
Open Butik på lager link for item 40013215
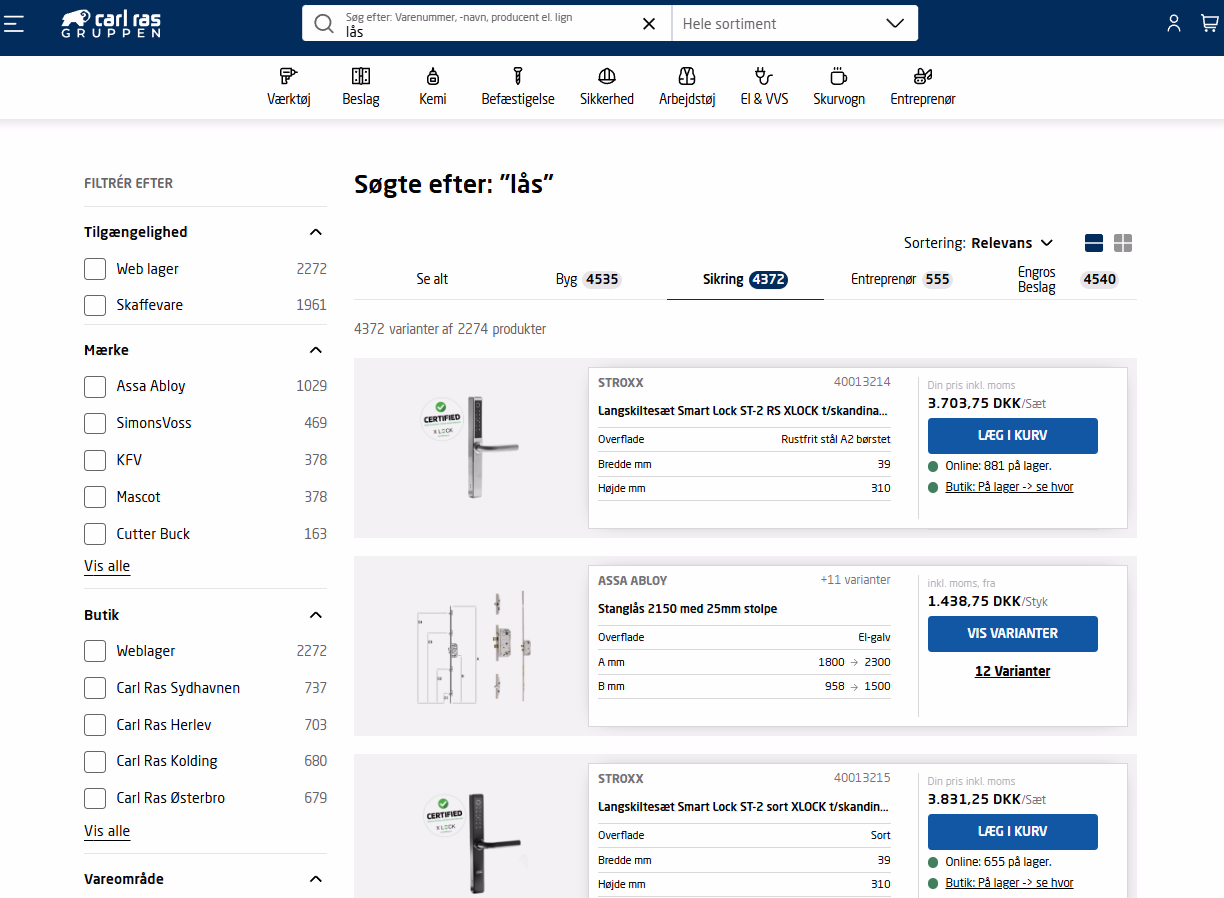pos(1009,883)
